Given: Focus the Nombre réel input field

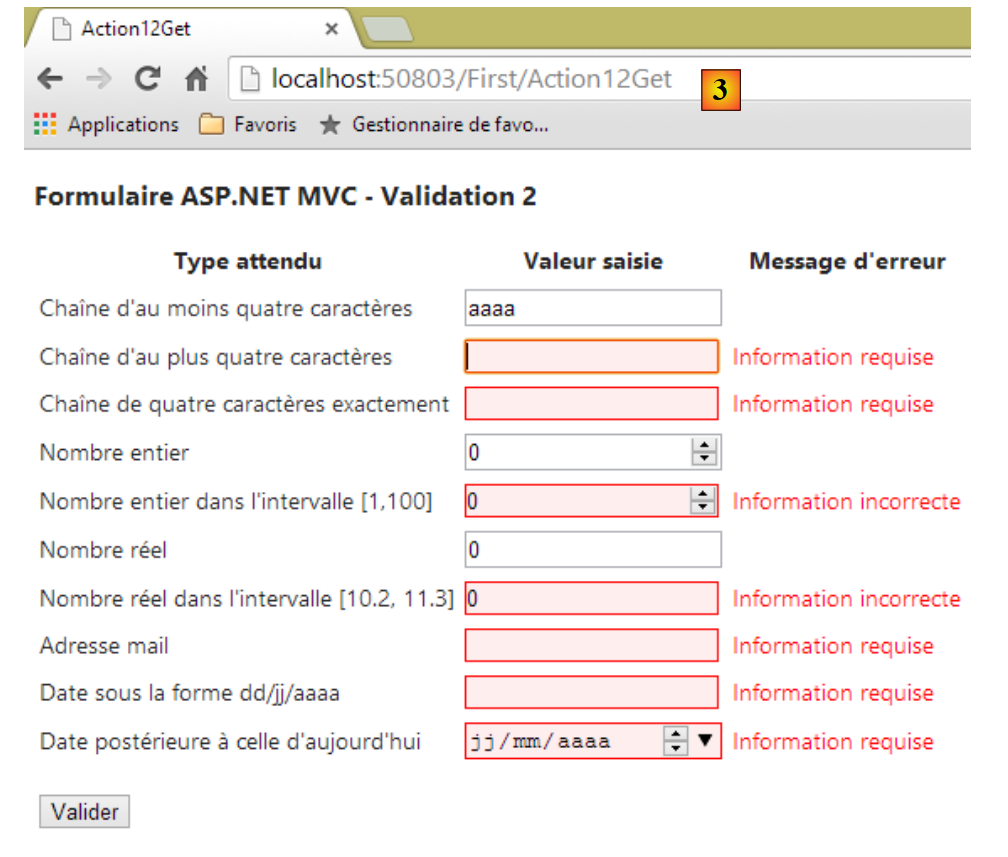Looking at the screenshot, I should pyautogui.click(x=592, y=550).
